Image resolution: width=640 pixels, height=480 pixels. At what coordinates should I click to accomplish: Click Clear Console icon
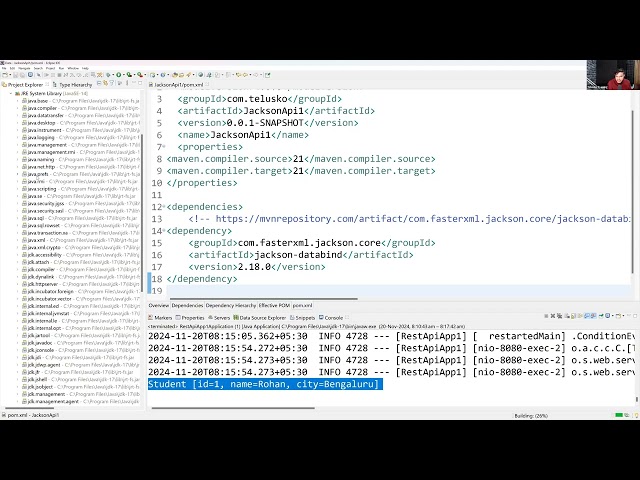tap(567, 316)
